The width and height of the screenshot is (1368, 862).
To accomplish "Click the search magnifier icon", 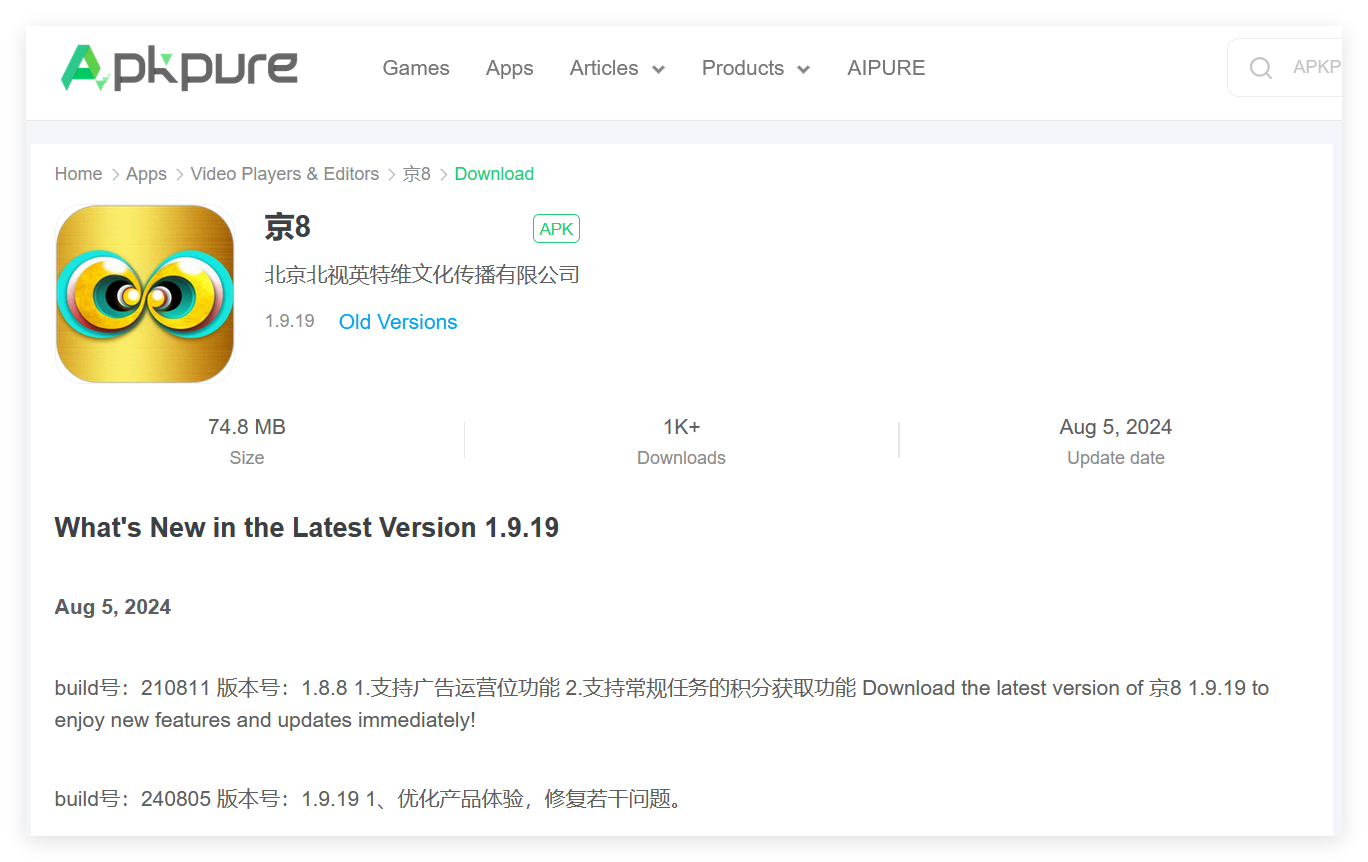I will click(1261, 68).
